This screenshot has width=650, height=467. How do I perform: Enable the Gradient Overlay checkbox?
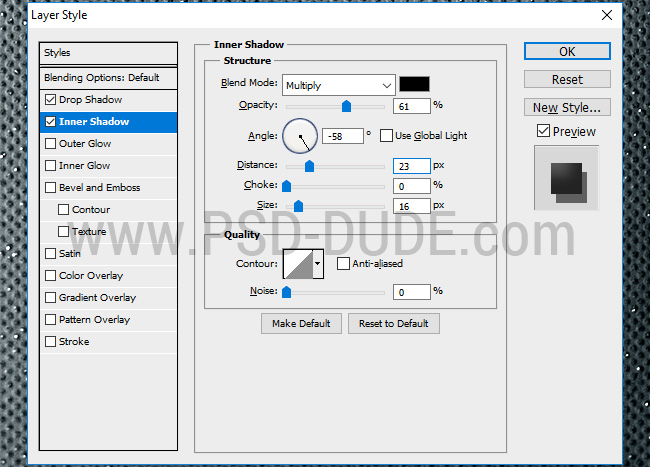click(51, 298)
